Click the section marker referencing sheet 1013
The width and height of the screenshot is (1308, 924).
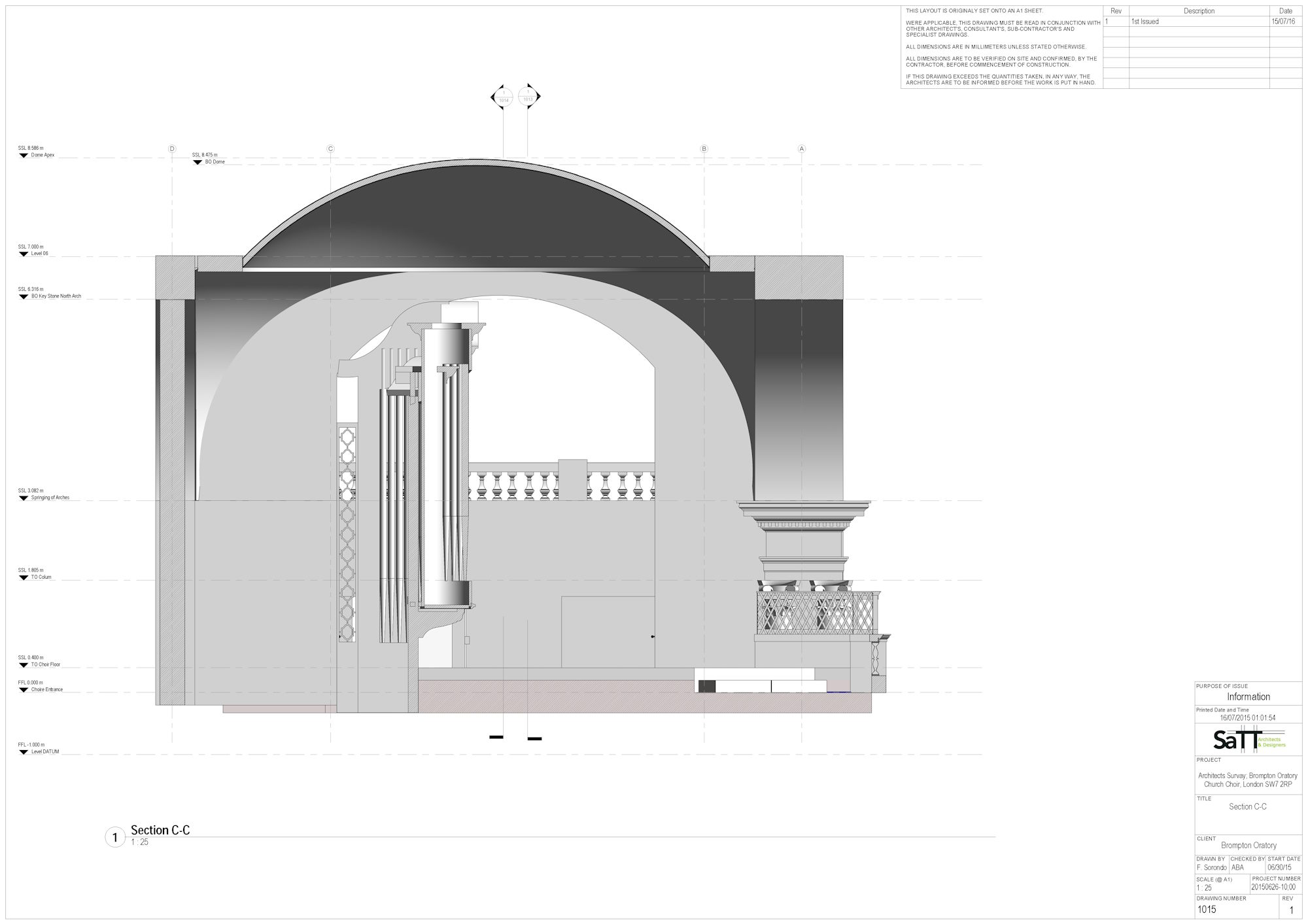coord(528,97)
